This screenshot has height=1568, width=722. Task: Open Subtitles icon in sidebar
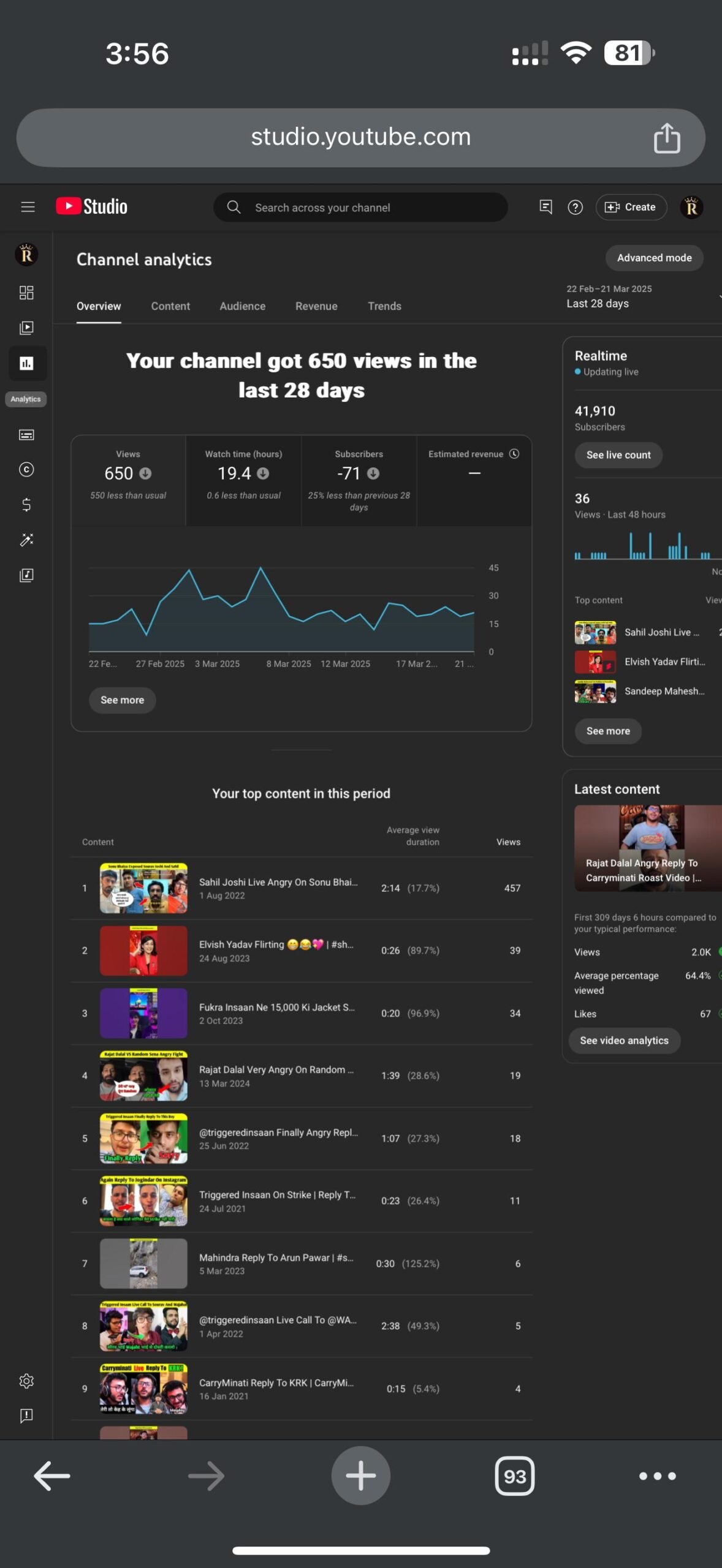pyautogui.click(x=26, y=435)
